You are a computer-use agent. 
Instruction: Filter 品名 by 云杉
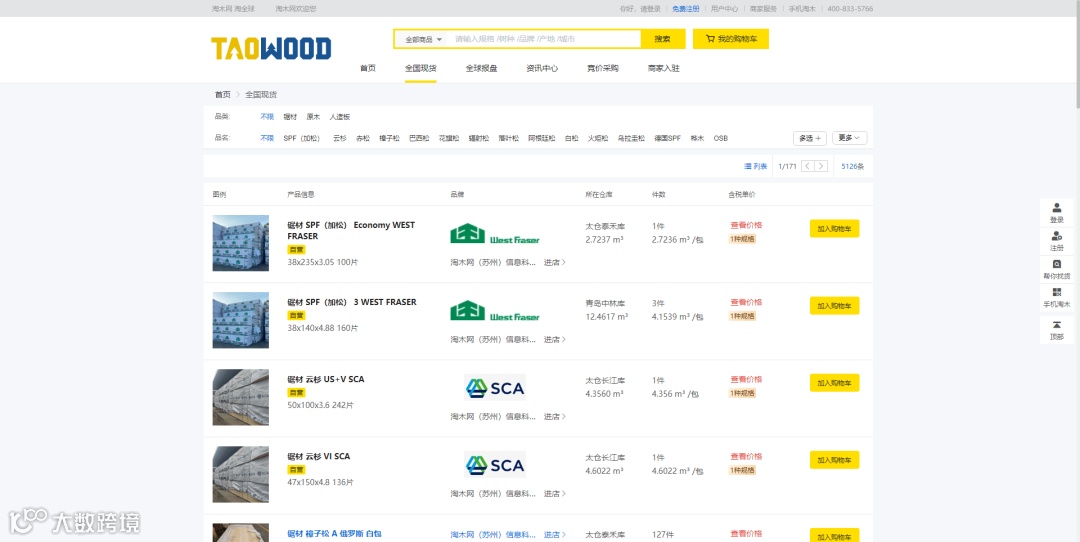pos(340,138)
